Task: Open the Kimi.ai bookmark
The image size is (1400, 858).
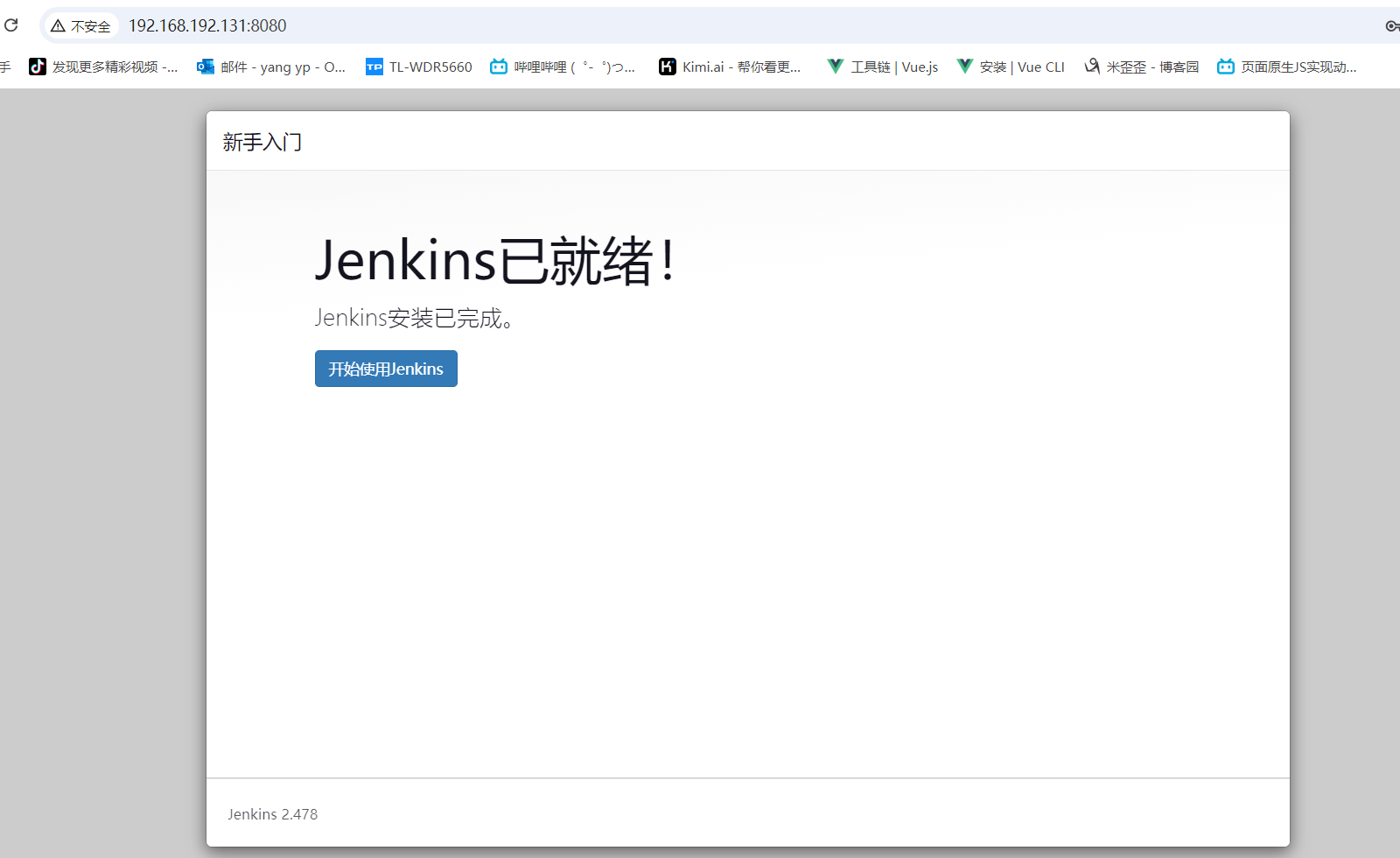Action: point(731,67)
